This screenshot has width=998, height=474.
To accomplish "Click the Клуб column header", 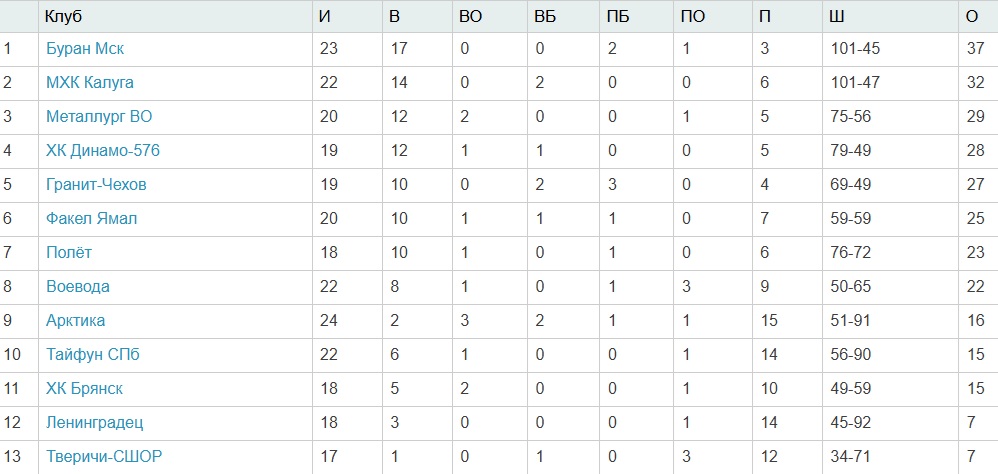I will (x=64, y=15).
